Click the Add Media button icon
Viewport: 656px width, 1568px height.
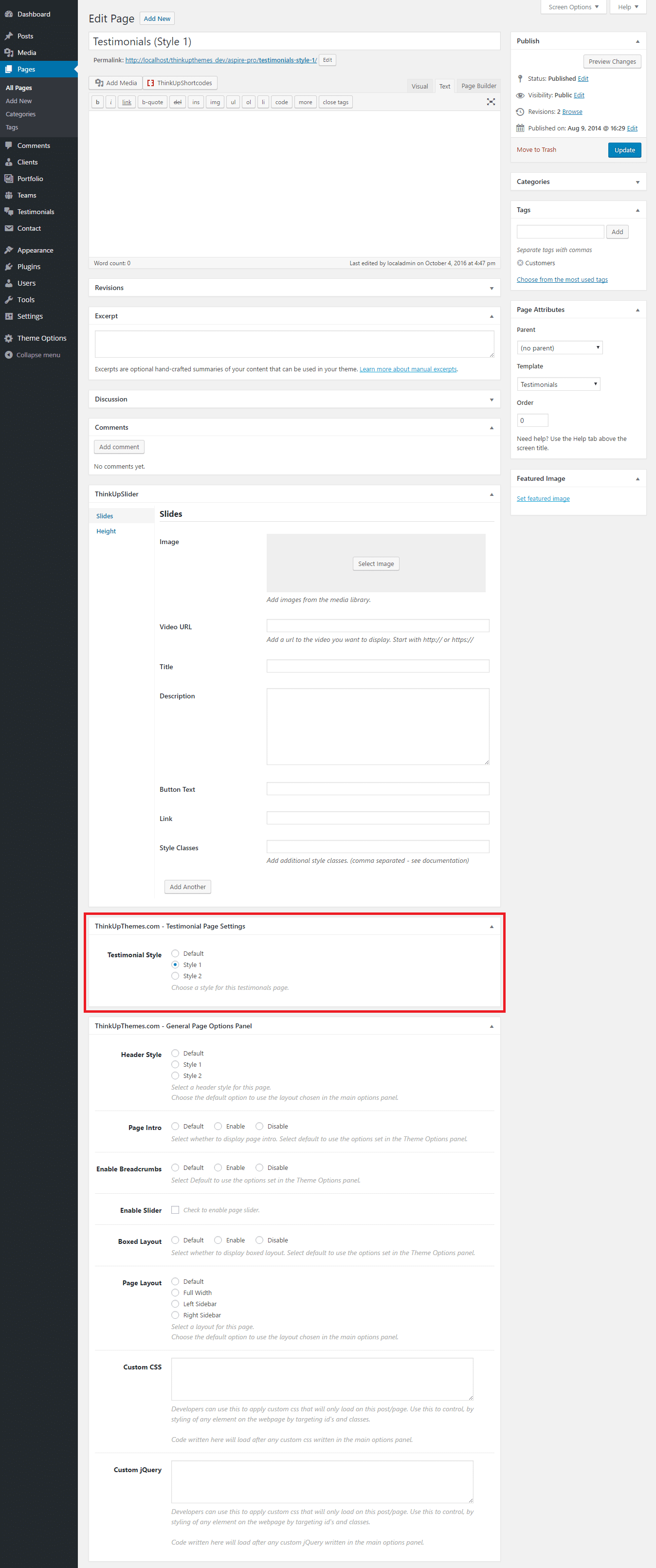point(99,83)
